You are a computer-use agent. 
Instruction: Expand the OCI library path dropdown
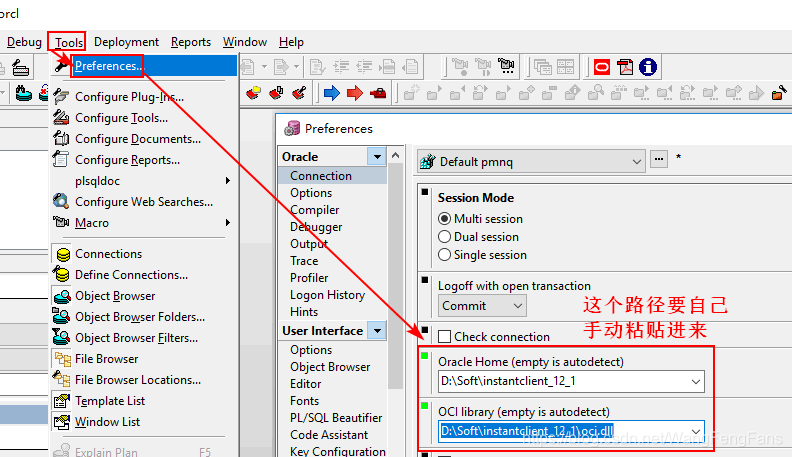tap(696, 431)
